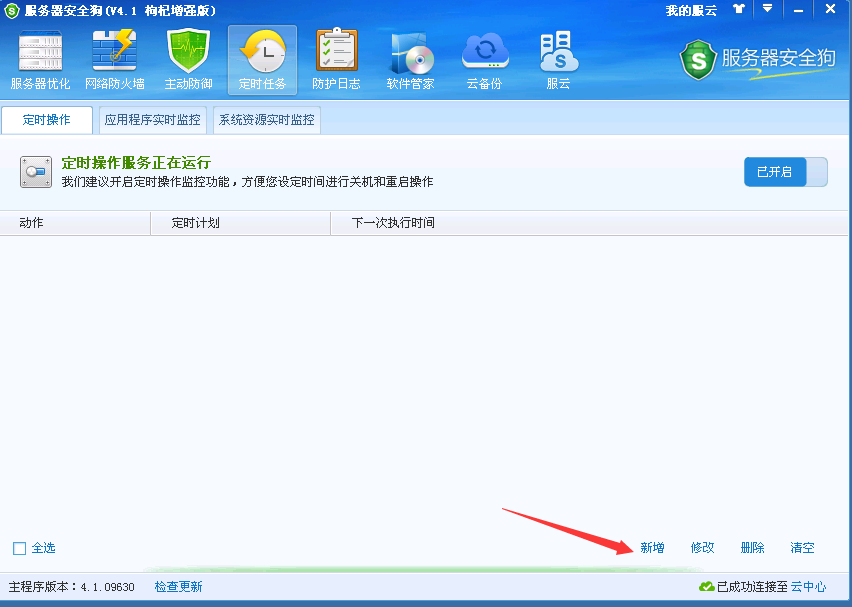Switch to the 系统资源实时监控 tab

tap(266, 120)
